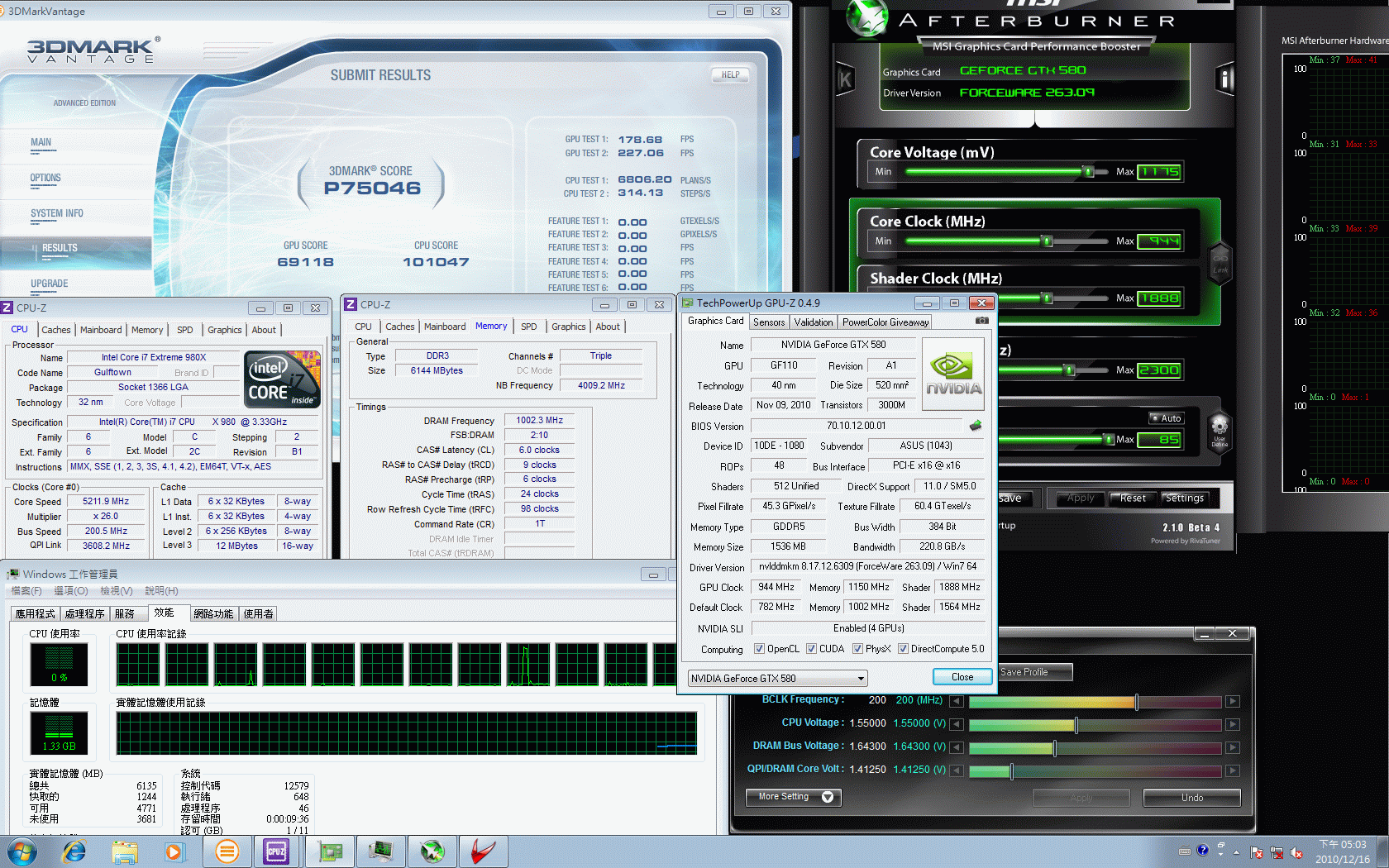Click the Kombustor 'K' button in Afterburner
The height and width of the screenshot is (868, 1389).
point(845,79)
